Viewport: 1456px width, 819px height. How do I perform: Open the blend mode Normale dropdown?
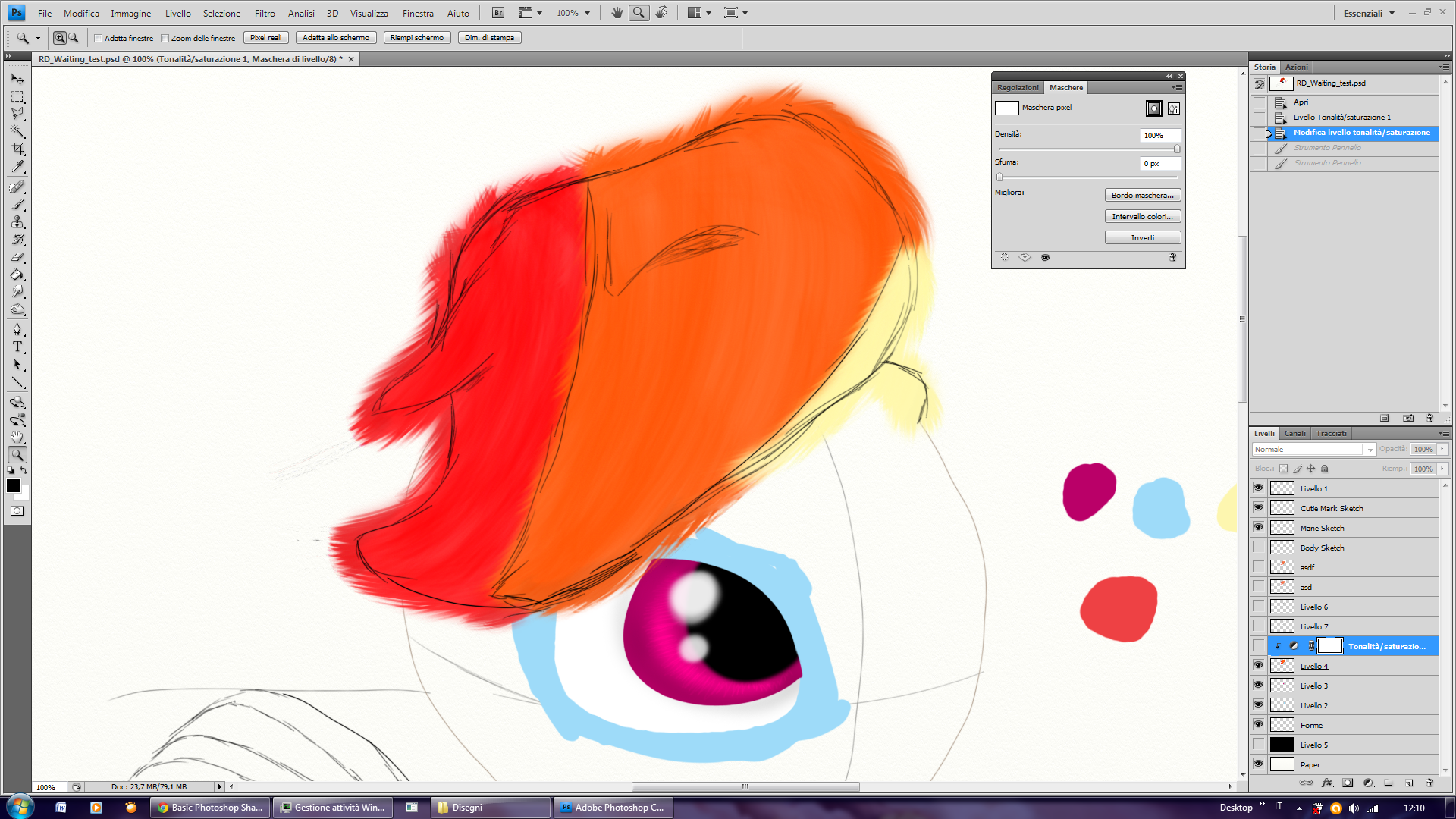click(x=1313, y=450)
